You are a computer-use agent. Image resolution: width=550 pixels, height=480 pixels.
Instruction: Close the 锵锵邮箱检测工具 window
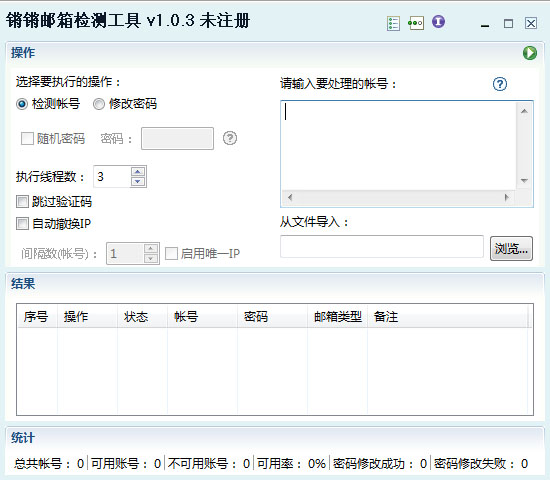pos(531,24)
